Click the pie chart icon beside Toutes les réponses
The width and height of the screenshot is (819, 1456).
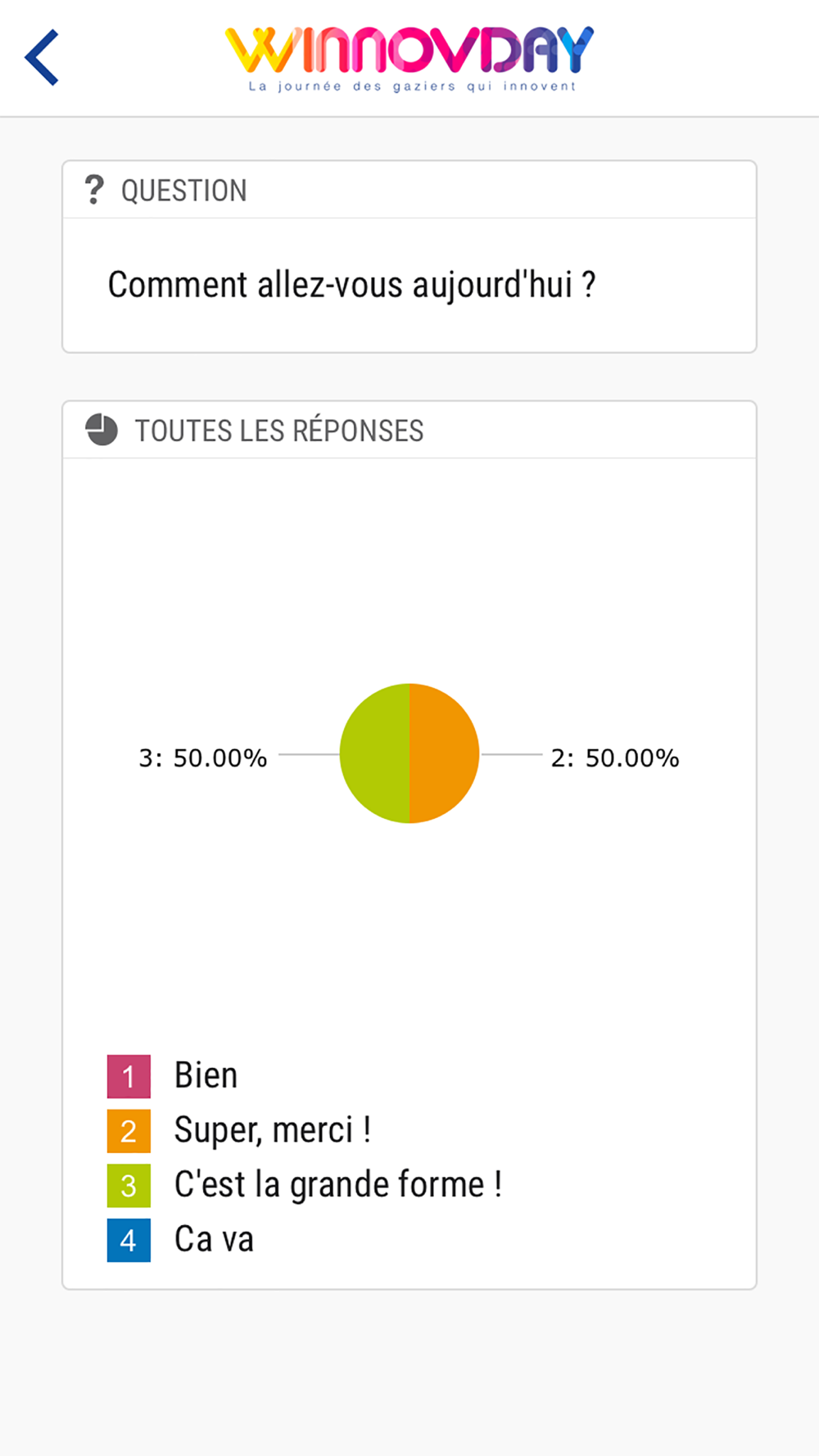[x=102, y=430]
